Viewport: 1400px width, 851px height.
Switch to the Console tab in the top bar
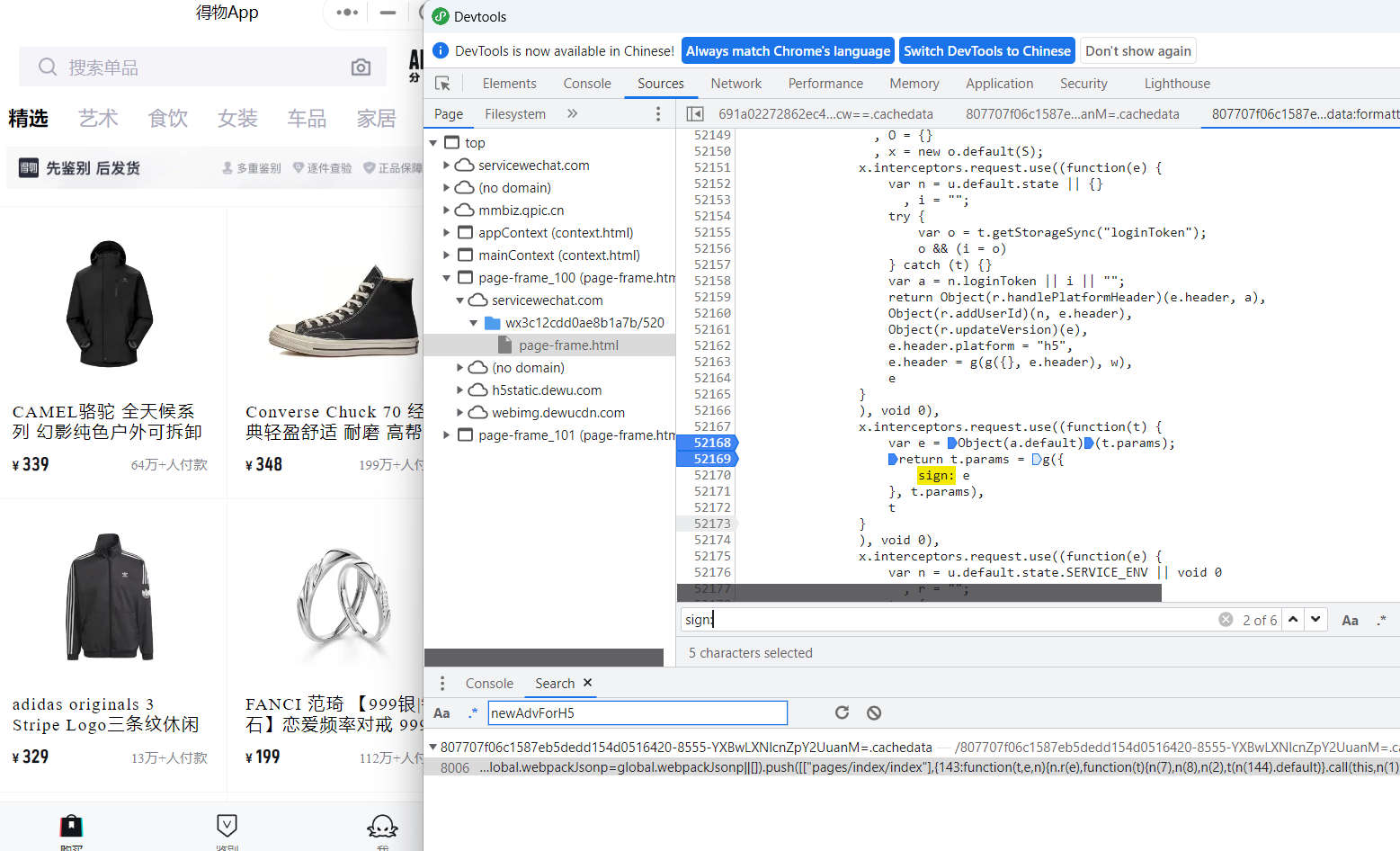coord(587,84)
